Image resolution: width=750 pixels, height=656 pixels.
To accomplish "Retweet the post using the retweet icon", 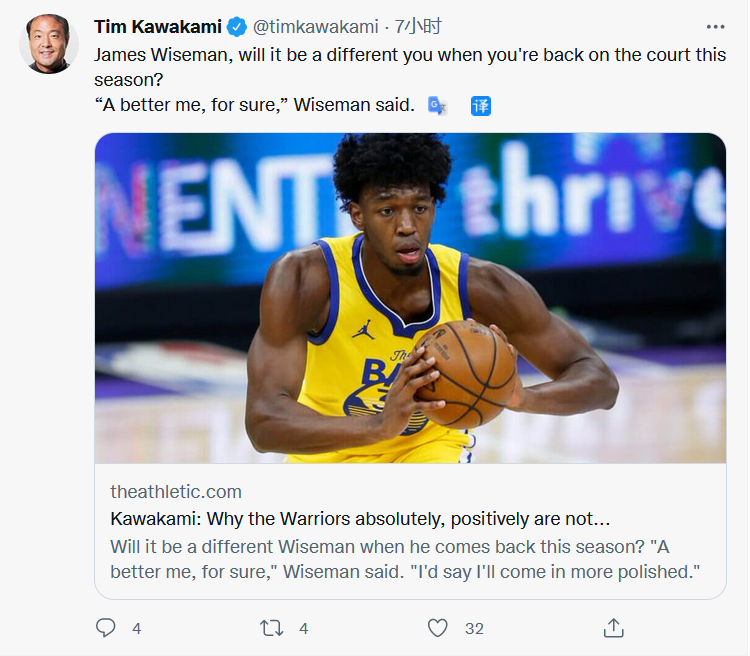I will 271,628.
